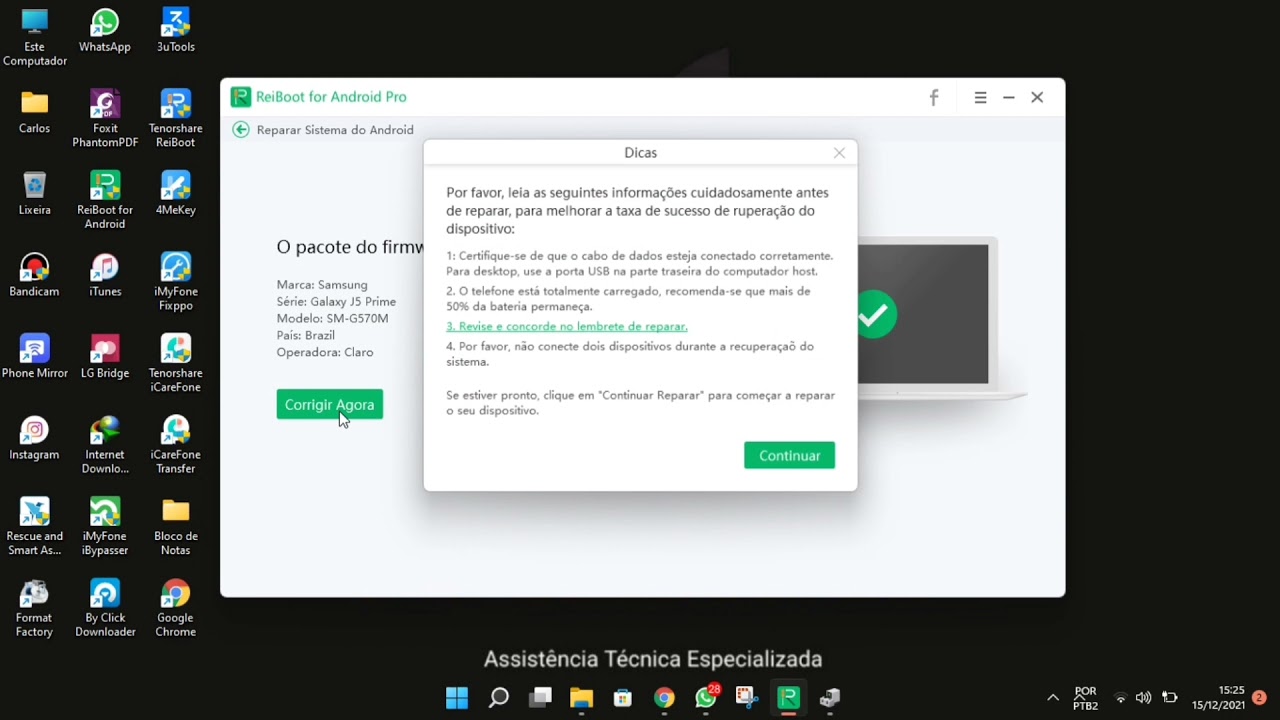Switch POR PTB2 keyboard language

[x=1085, y=698]
